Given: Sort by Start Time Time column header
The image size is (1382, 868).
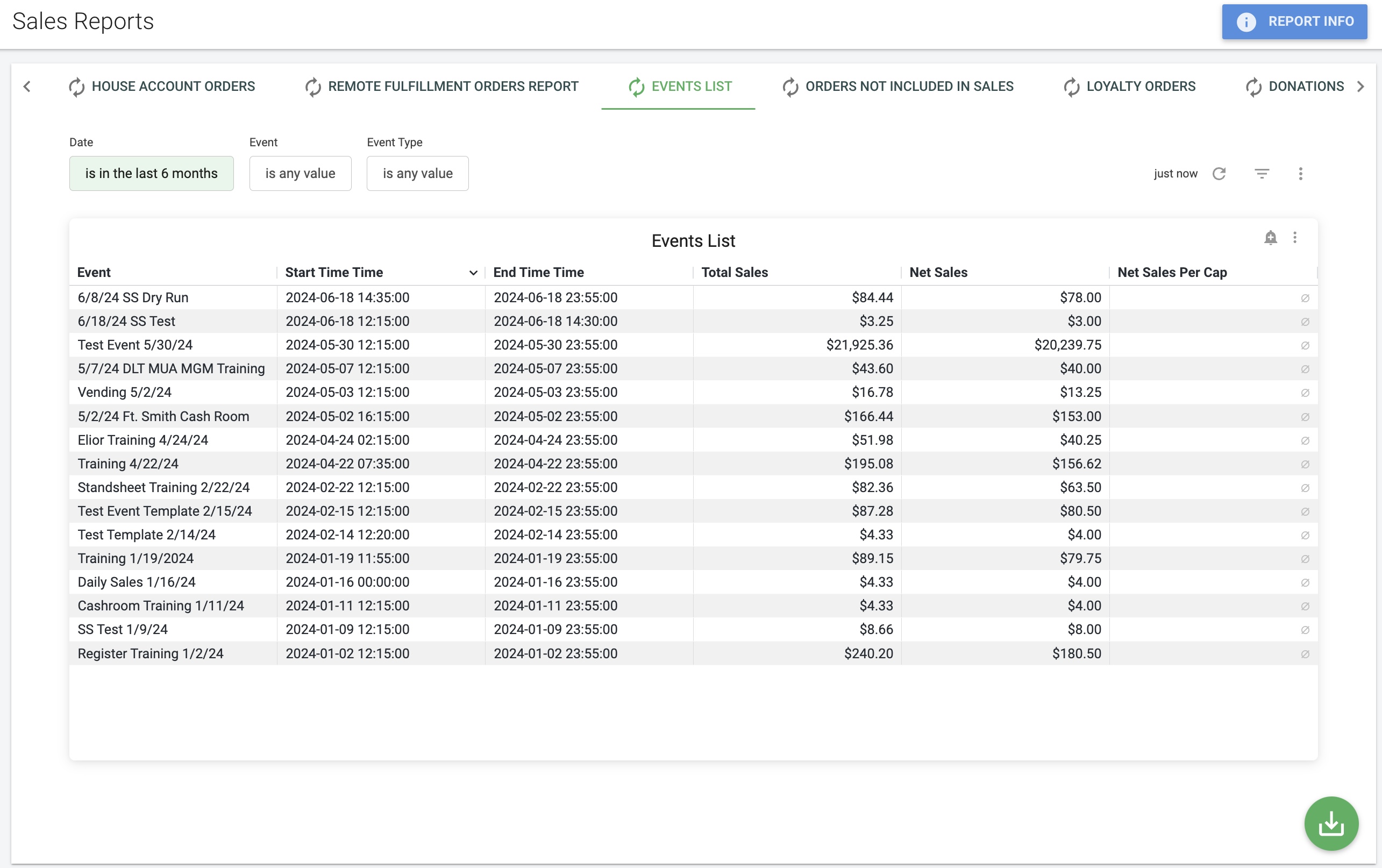Looking at the screenshot, I should pos(334,273).
